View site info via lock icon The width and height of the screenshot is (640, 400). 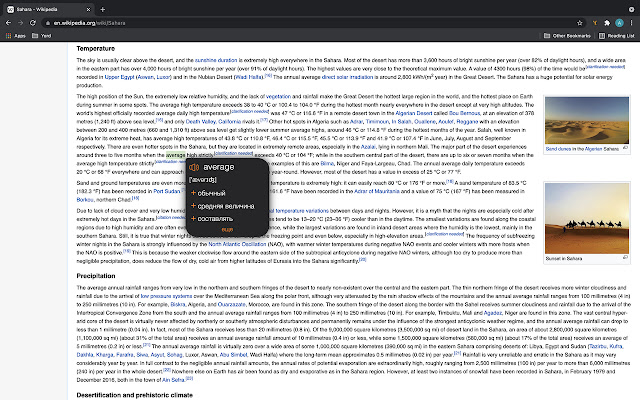click(x=48, y=23)
